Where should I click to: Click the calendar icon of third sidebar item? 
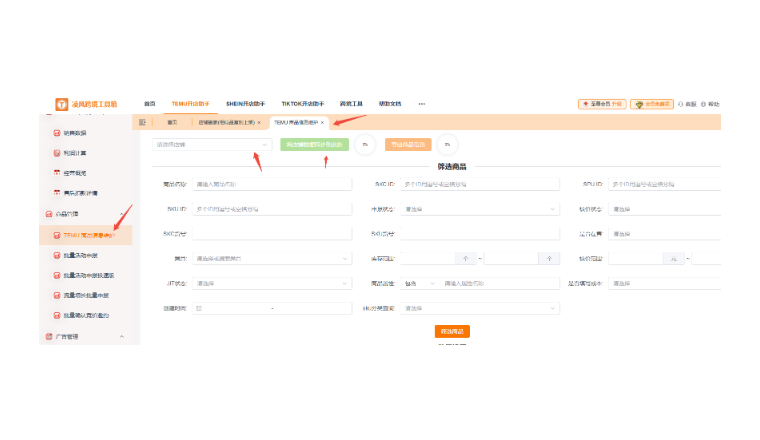tap(57, 173)
